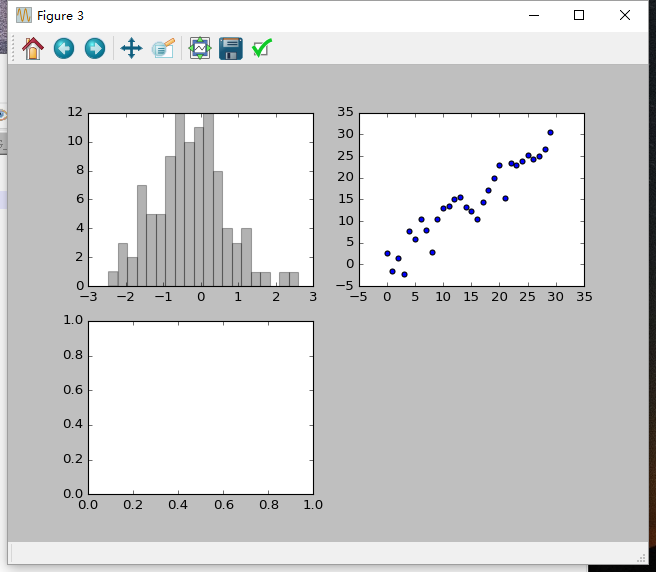Click the highest scatter point near 30
Screen dimensions: 656x572
tap(550, 133)
